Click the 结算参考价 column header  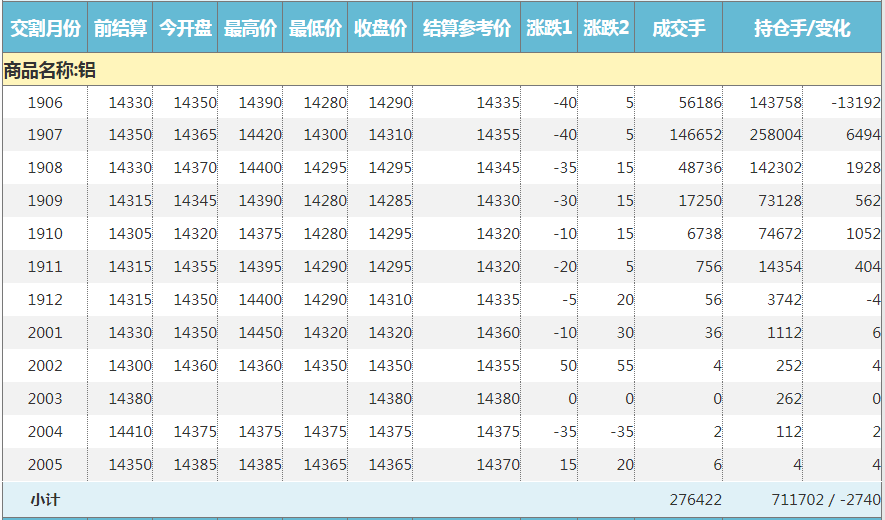[x=466, y=29]
